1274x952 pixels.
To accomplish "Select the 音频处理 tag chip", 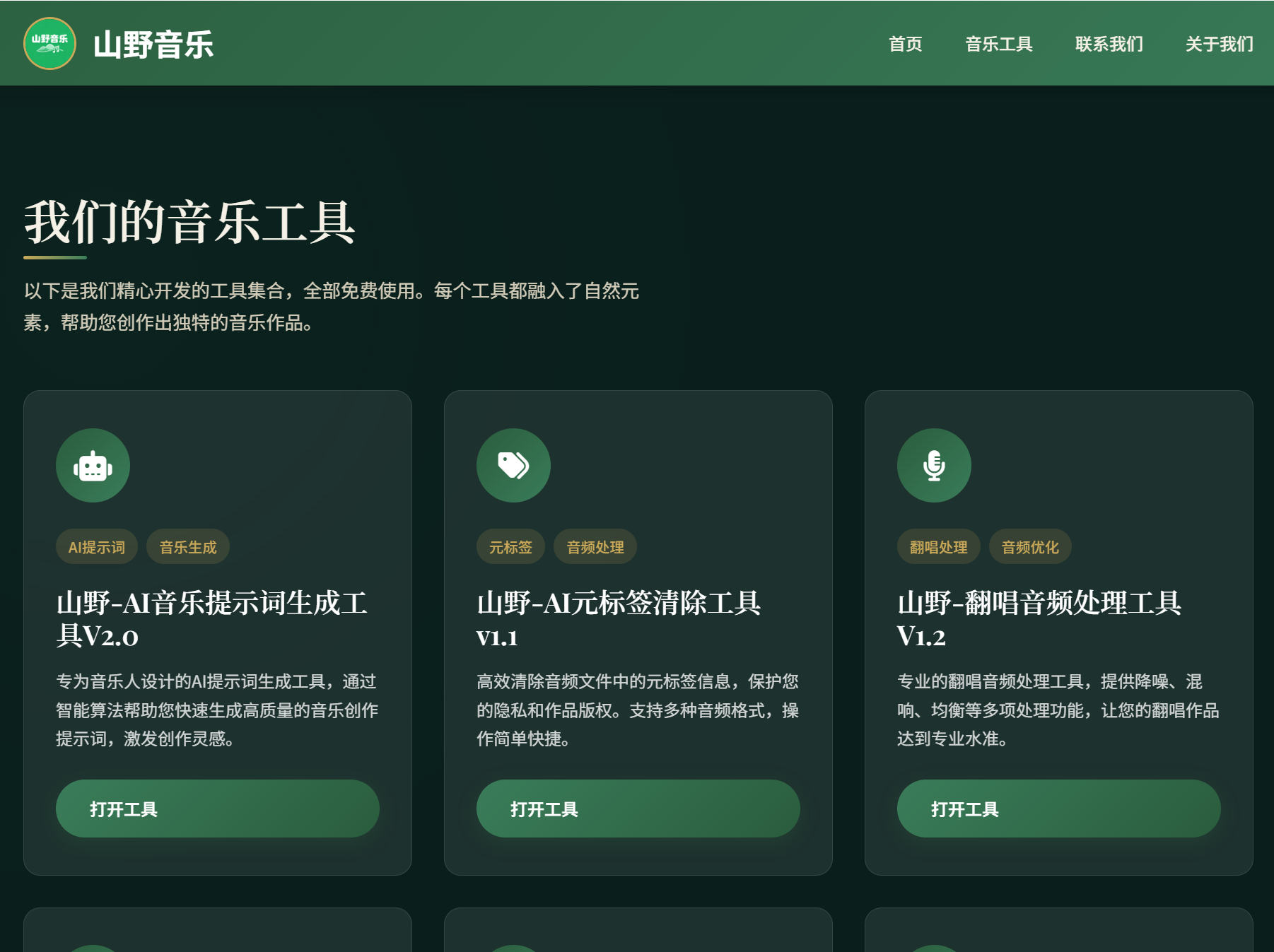I will click(x=595, y=546).
